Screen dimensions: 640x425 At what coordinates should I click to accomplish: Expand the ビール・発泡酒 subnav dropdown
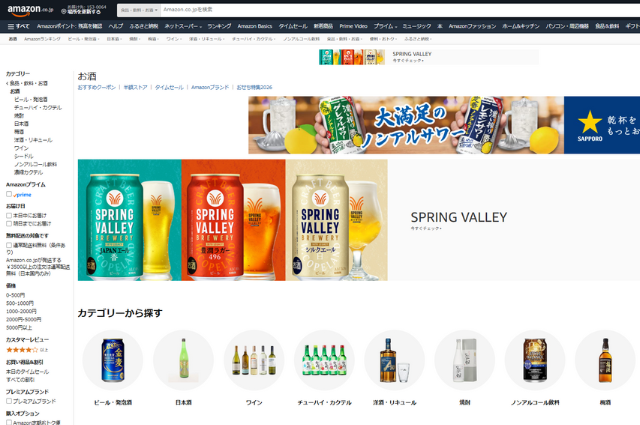tap(84, 39)
